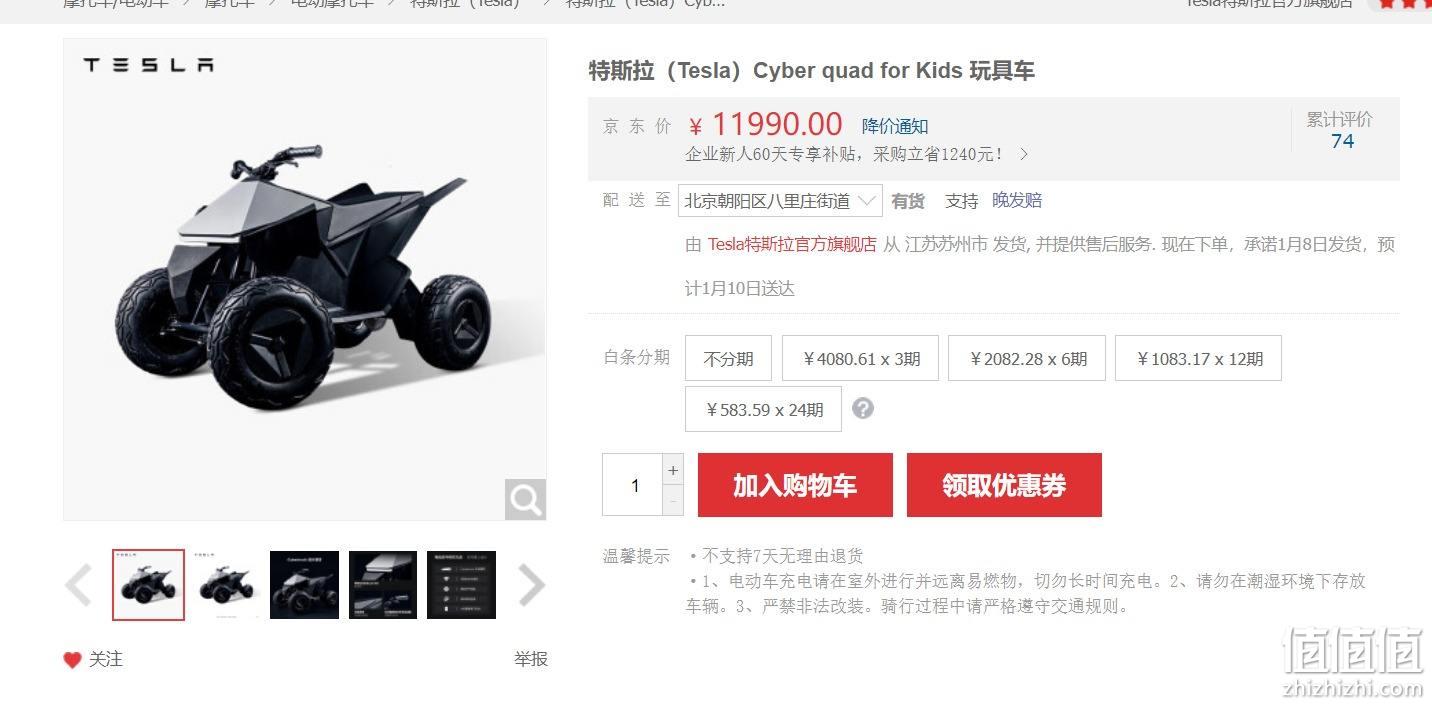Screen dimensions: 1432x706
Task: Select the third dark Cyberquad thumbnail
Action: [x=304, y=585]
